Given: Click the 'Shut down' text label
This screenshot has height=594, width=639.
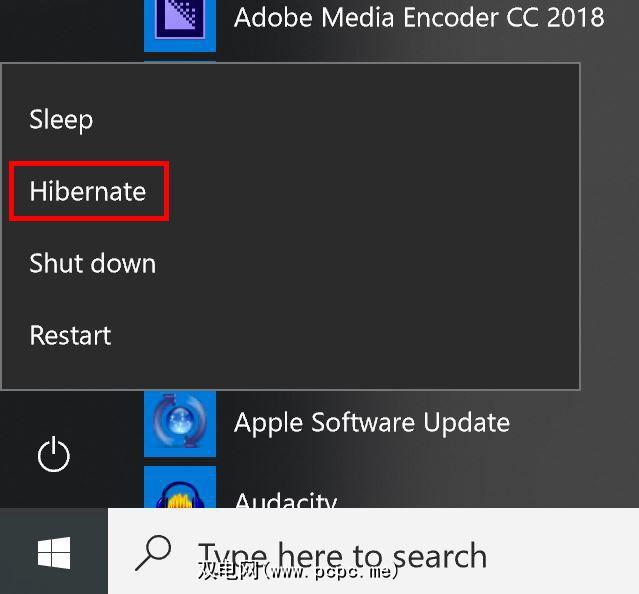Looking at the screenshot, I should pos(93,264).
